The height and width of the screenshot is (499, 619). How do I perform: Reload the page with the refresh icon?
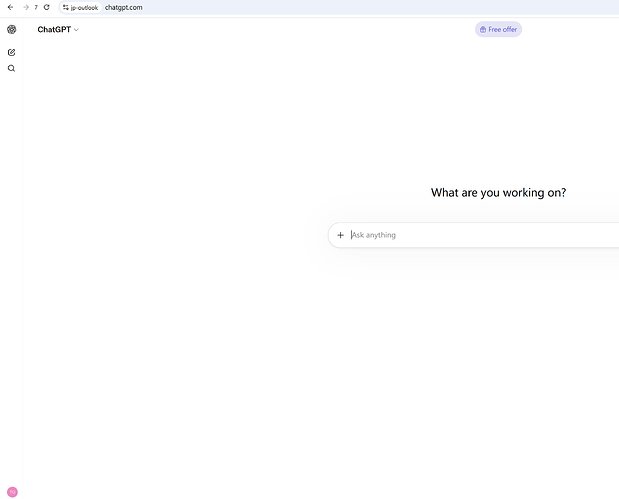tap(47, 7)
